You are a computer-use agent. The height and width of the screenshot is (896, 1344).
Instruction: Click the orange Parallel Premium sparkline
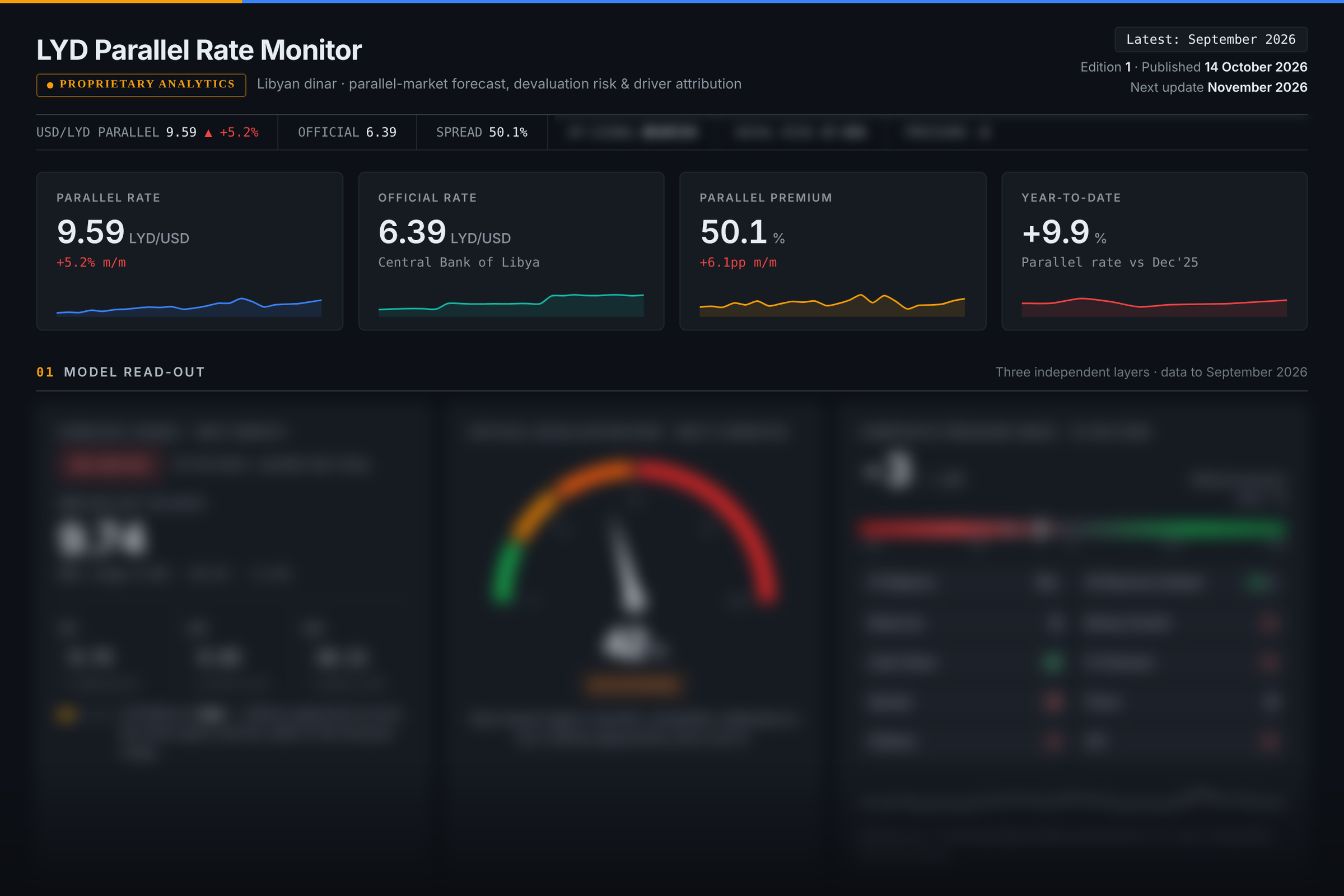point(832,305)
